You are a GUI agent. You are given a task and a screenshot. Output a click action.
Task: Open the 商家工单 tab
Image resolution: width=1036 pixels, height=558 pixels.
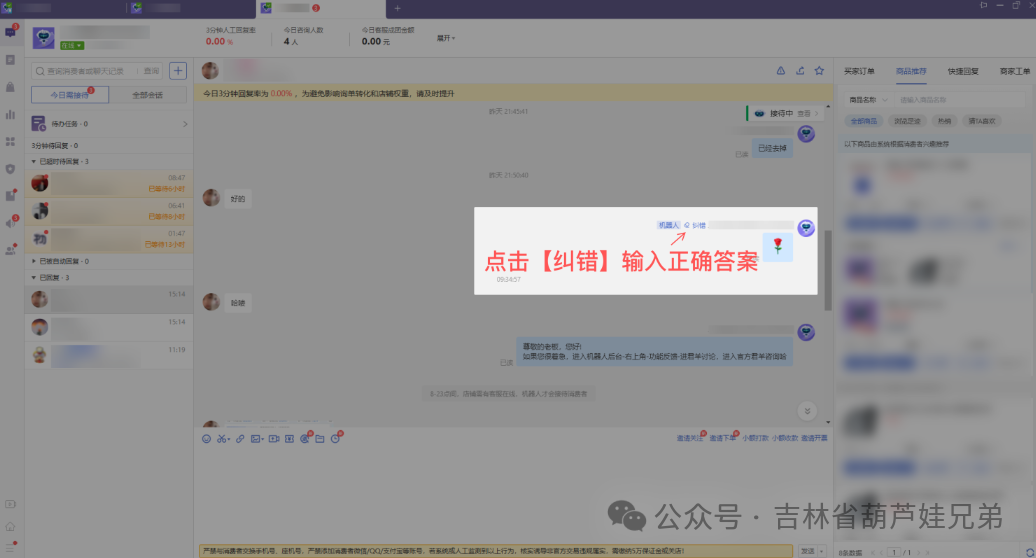point(1015,71)
